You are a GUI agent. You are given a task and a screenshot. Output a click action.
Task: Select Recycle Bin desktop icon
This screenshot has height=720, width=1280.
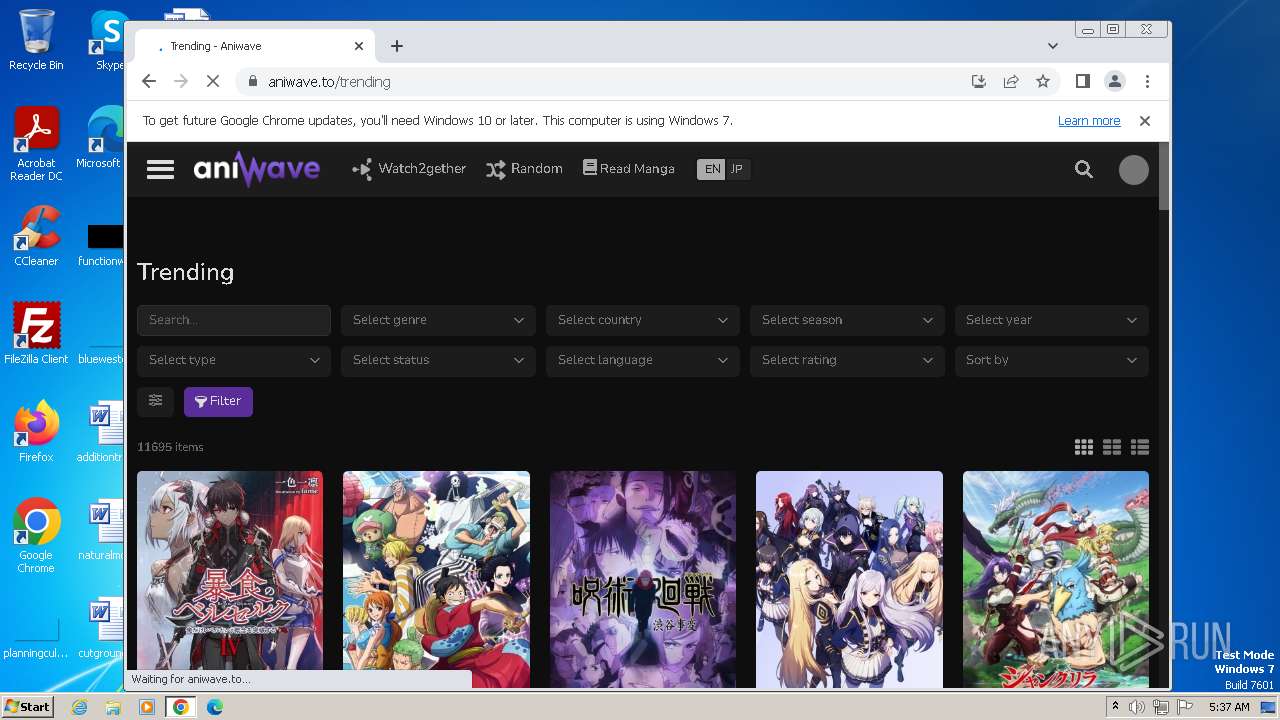[36, 40]
